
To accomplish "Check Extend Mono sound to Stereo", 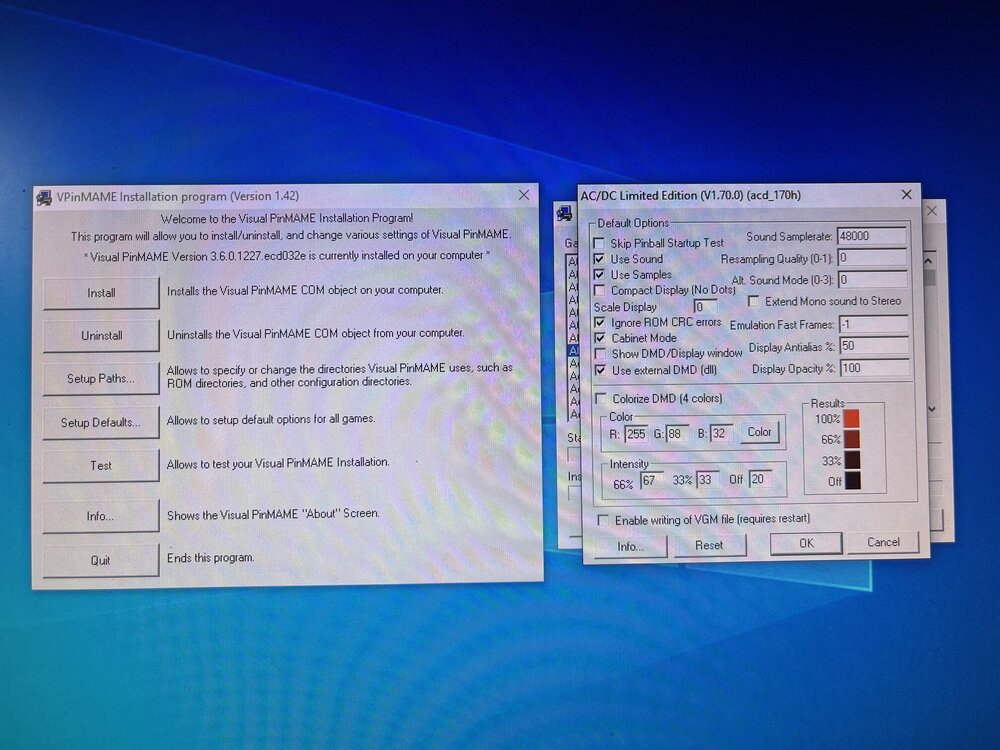I will click(754, 300).
